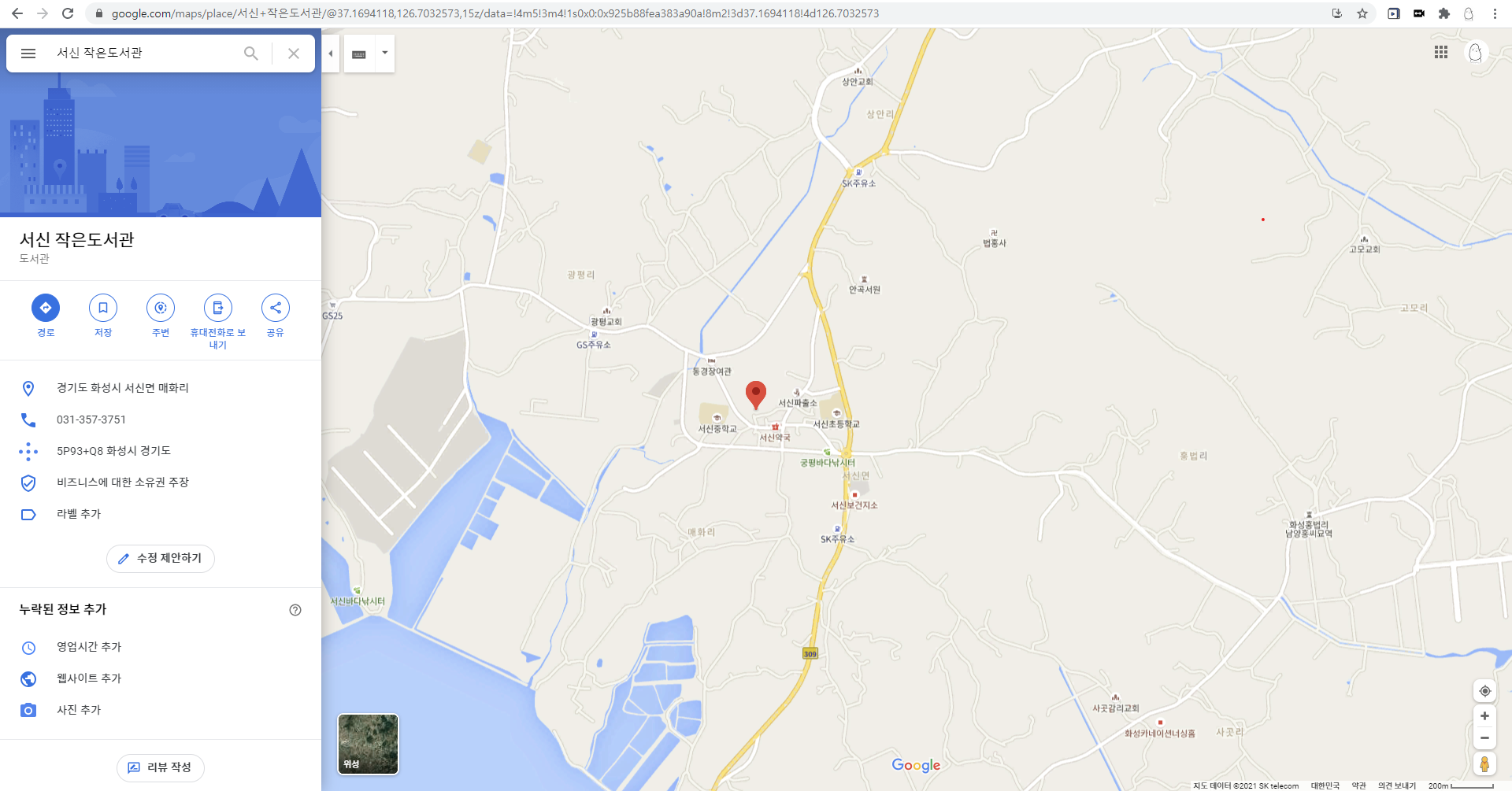
Task: Click the 공유 share icon
Action: (276, 308)
